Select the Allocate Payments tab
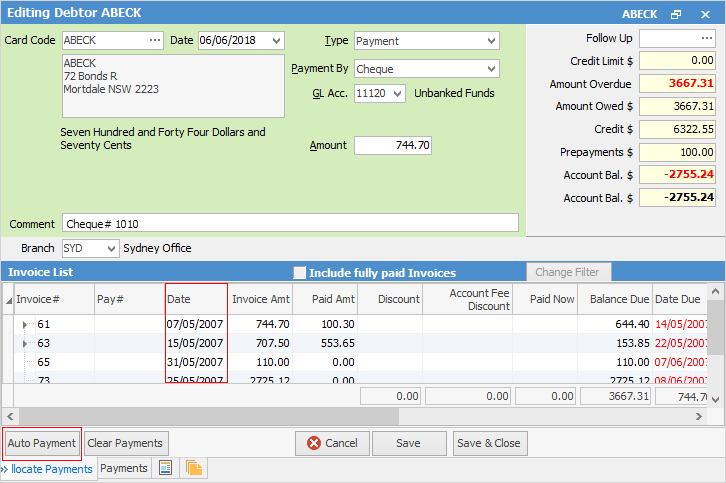This screenshot has height=483, width=726. [x=50, y=468]
